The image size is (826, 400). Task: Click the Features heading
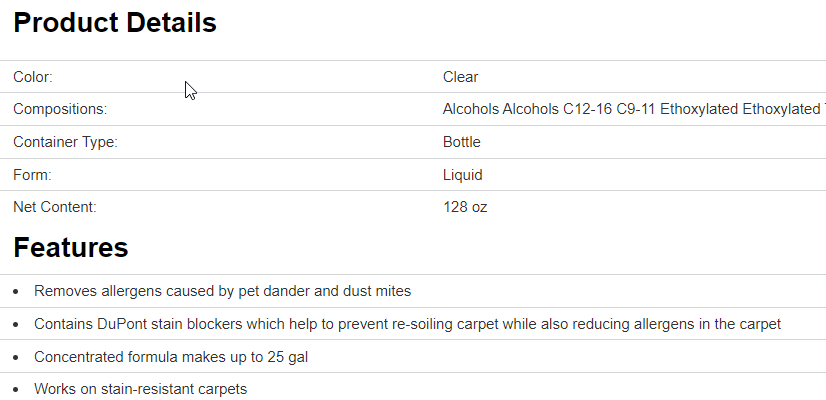pos(71,248)
